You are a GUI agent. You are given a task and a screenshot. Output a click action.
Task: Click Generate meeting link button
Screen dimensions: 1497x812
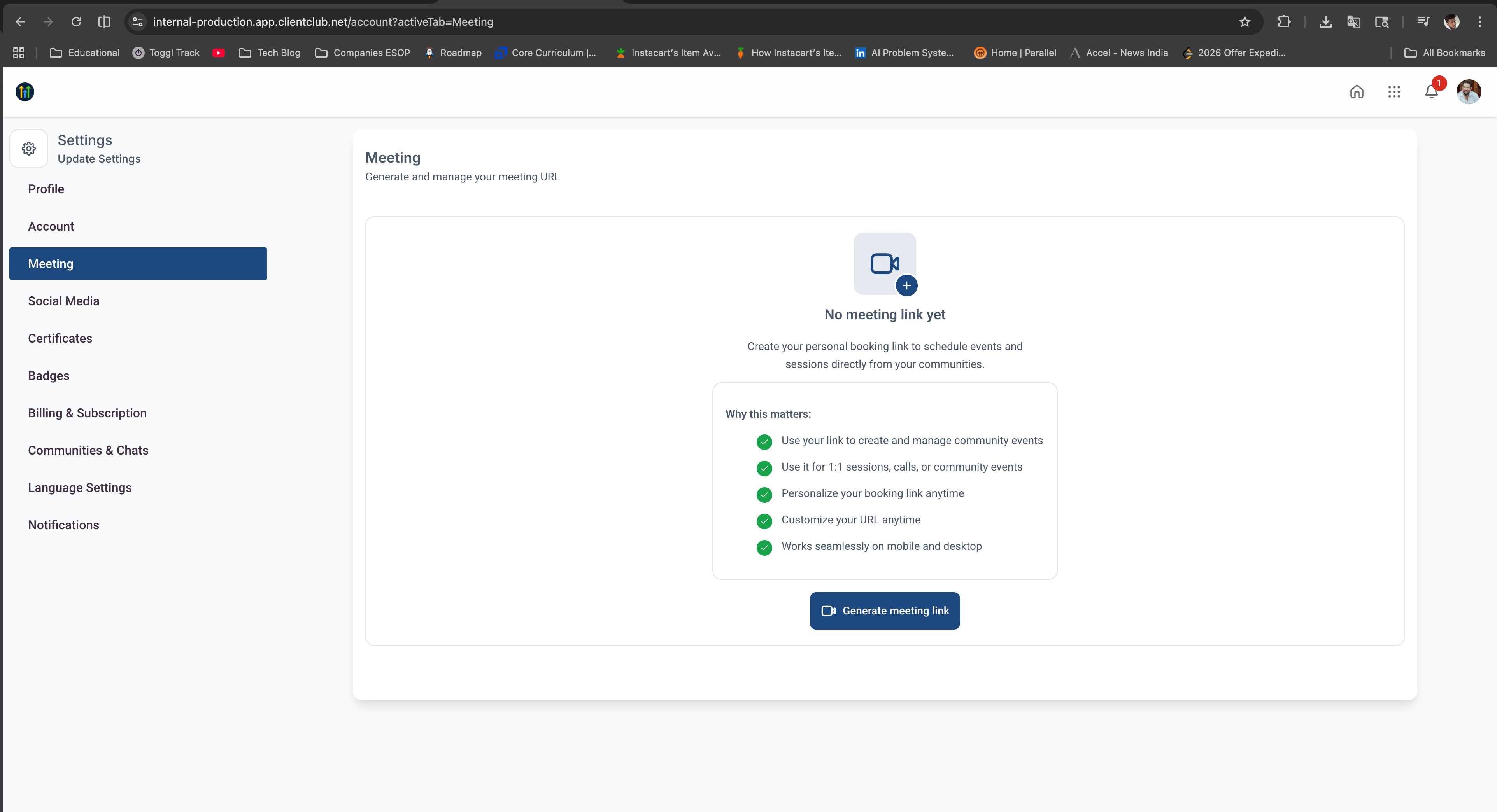tap(885, 611)
